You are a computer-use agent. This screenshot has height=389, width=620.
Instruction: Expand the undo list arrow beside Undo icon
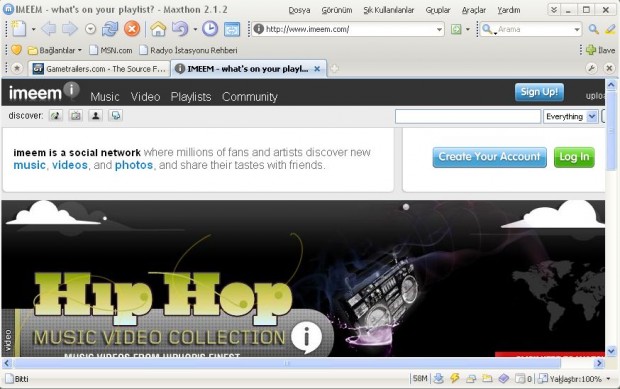click(195, 29)
